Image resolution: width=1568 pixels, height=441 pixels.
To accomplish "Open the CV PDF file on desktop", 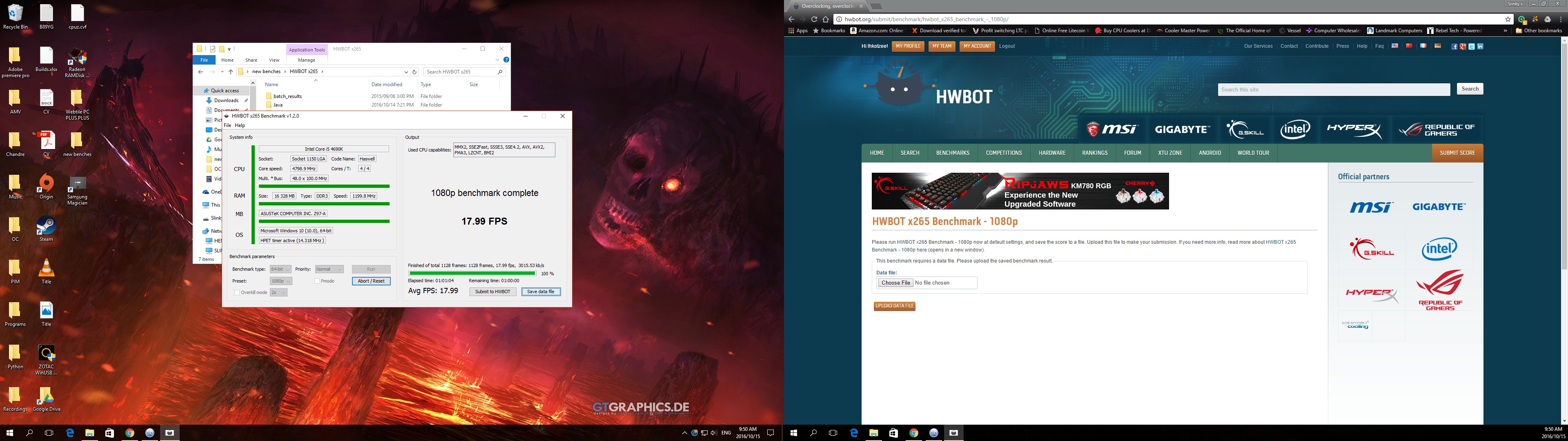I will (46, 145).
